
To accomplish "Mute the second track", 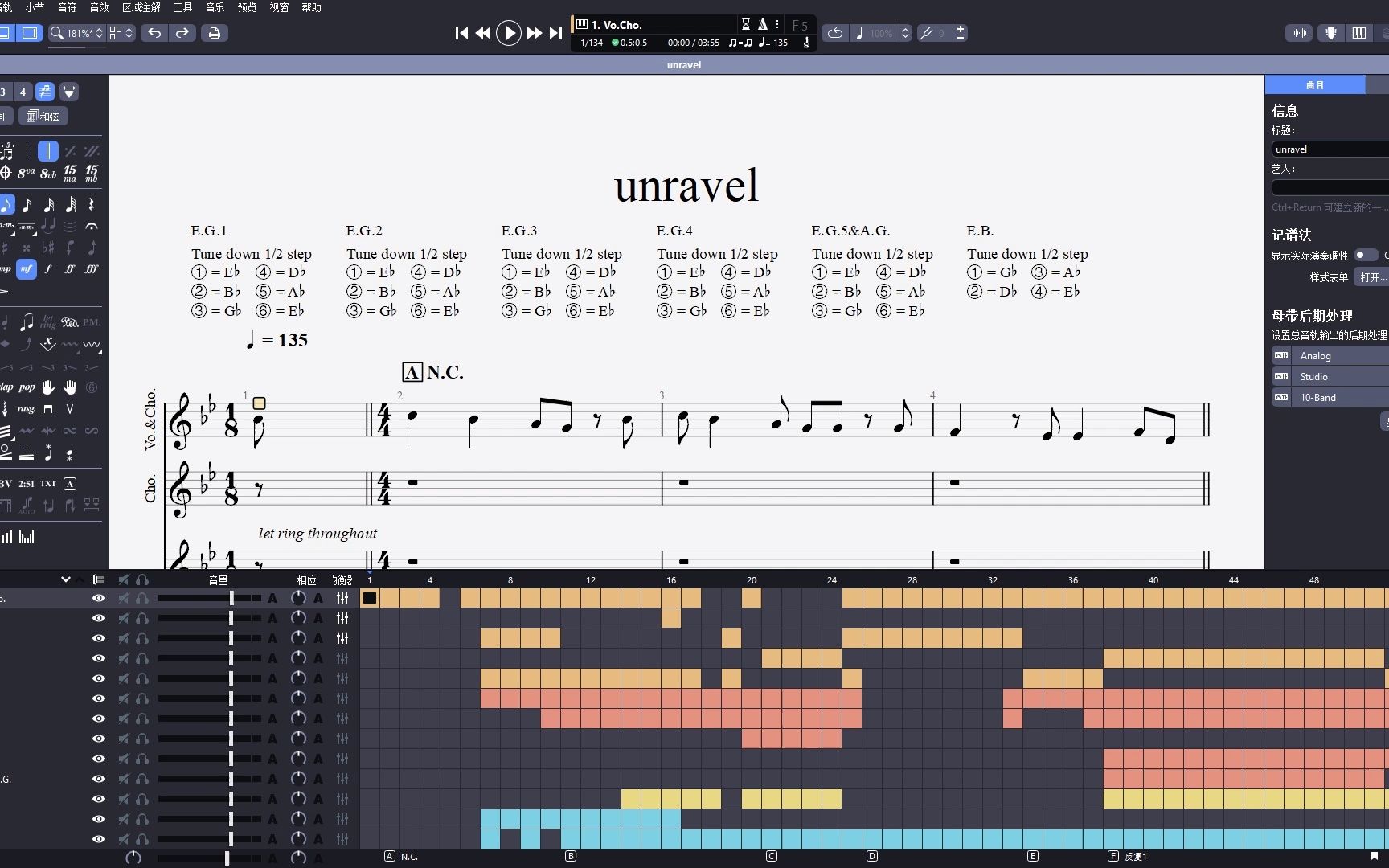I will click(124, 618).
